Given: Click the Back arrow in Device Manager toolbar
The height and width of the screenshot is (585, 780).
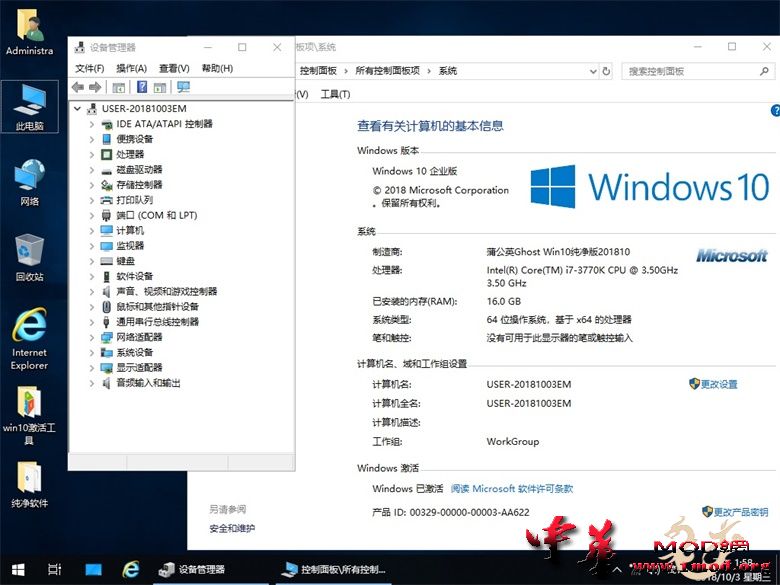Looking at the screenshot, I should pos(79,87).
